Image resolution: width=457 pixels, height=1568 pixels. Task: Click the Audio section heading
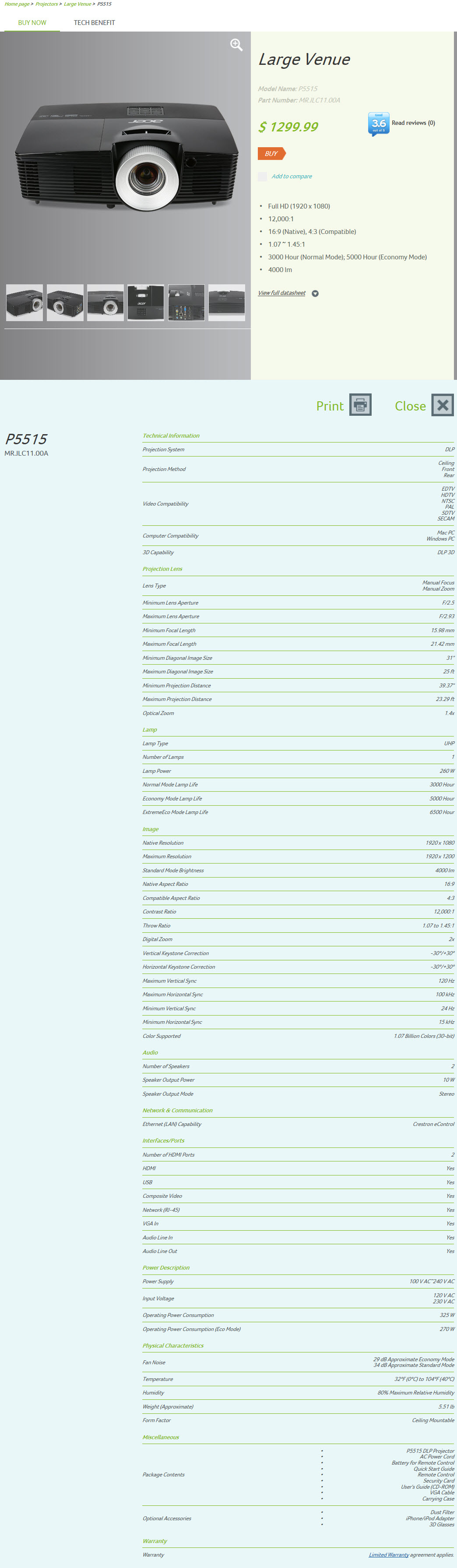click(150, 1052)
